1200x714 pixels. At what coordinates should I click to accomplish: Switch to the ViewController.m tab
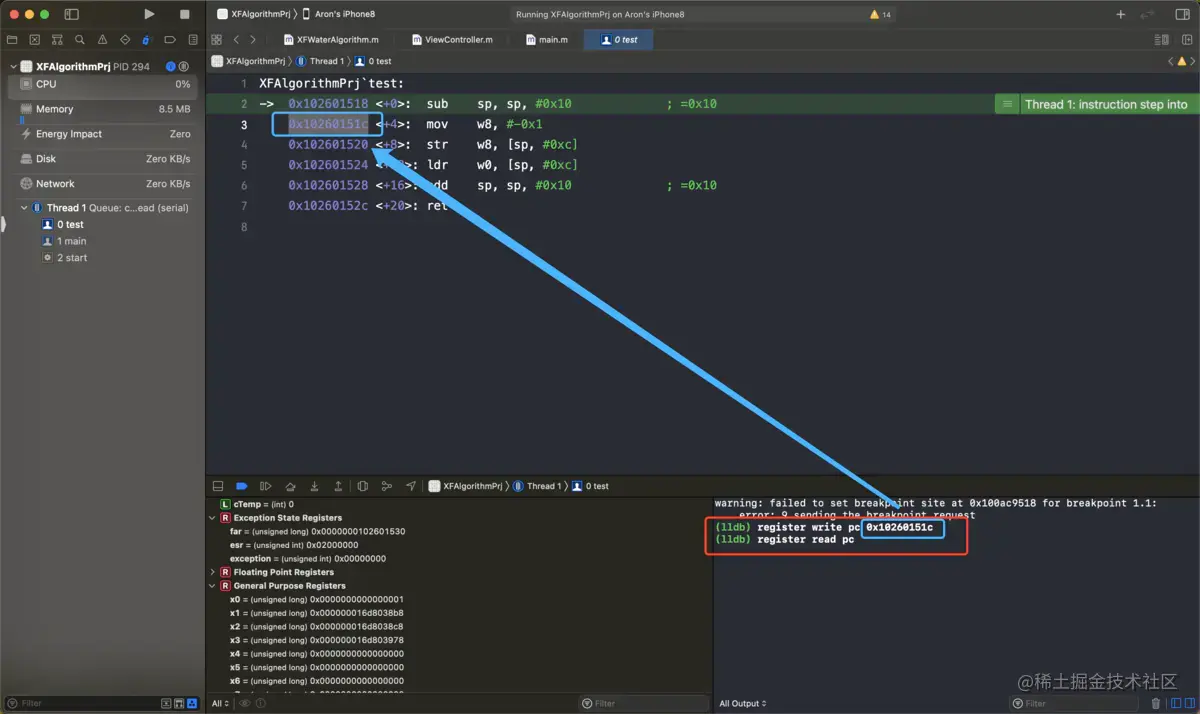pyautogui.click(x=452, y=40)
